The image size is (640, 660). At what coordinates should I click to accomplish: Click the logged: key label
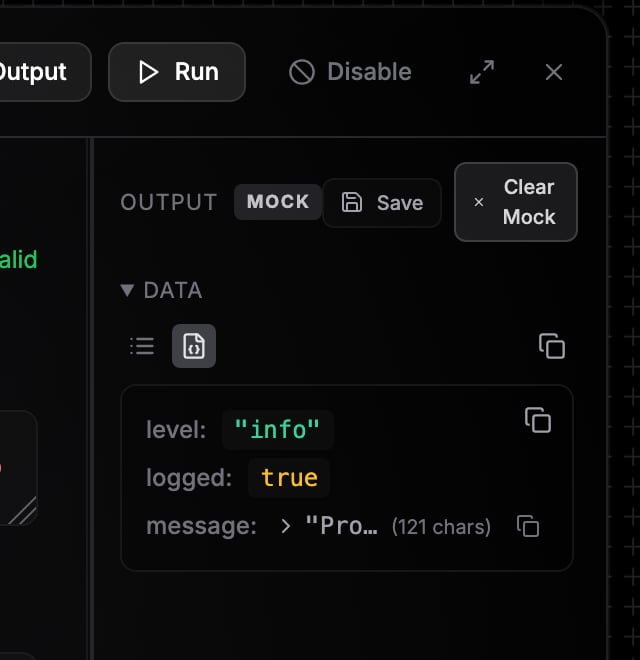[189, 479]
